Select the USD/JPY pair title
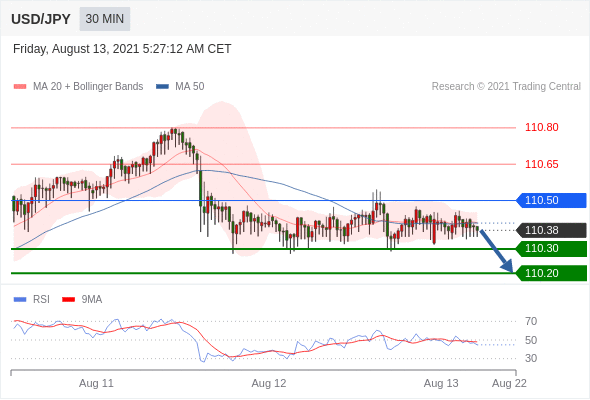The height and width of the screenshot is (400, 590). (41, 19)
